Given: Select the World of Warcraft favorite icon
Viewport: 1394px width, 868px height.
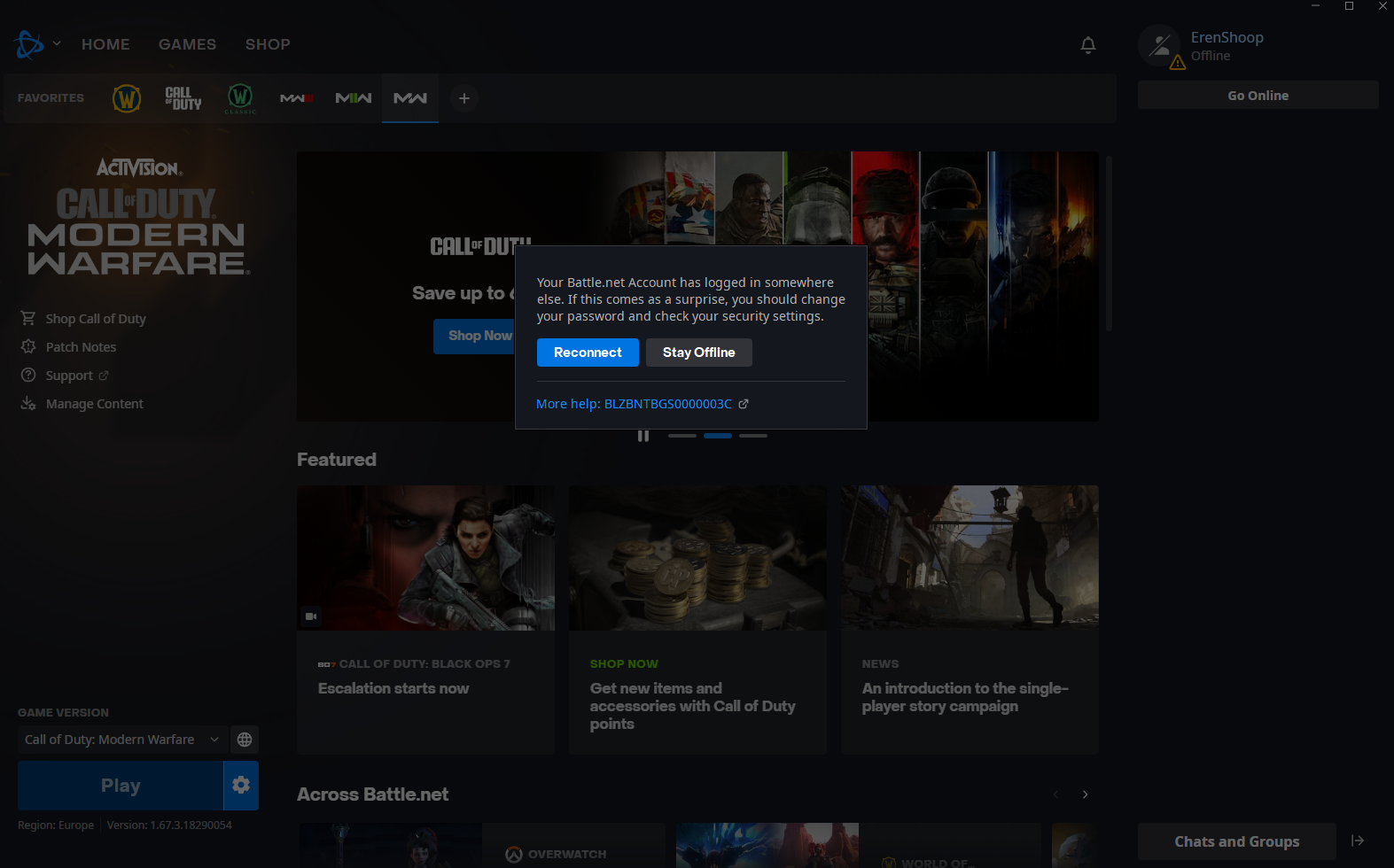Looking at the screenshot, I should 127,98.
